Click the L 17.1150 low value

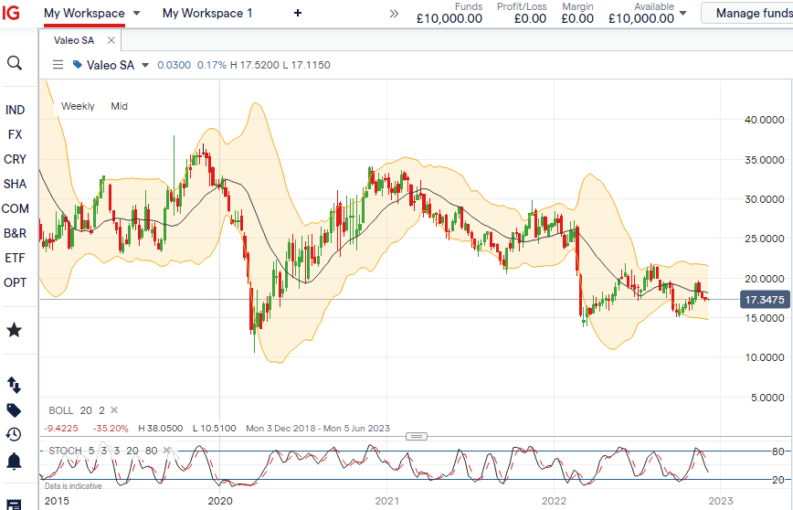point(306,65)
